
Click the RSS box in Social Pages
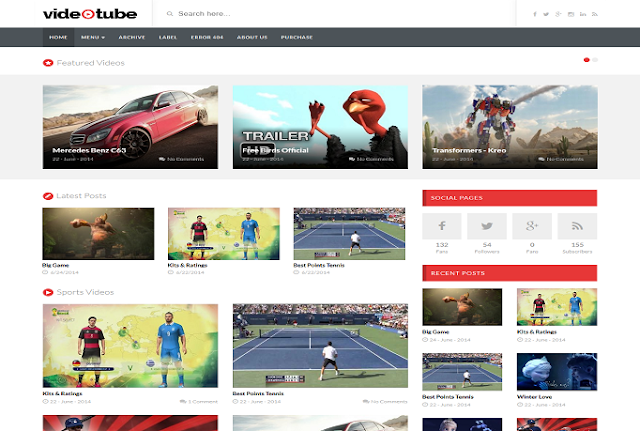[x=577, y=226]
